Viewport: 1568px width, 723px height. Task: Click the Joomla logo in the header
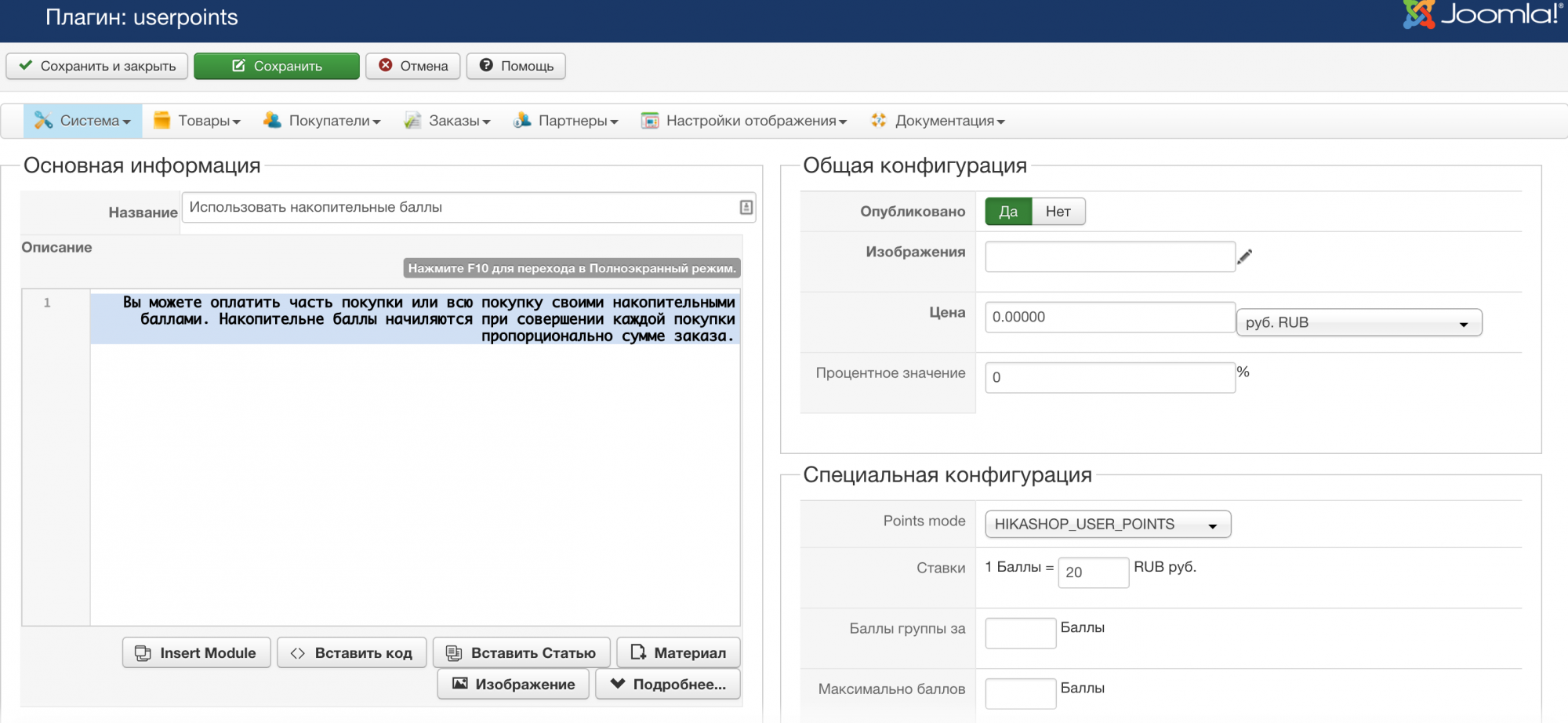point(1480,15)
